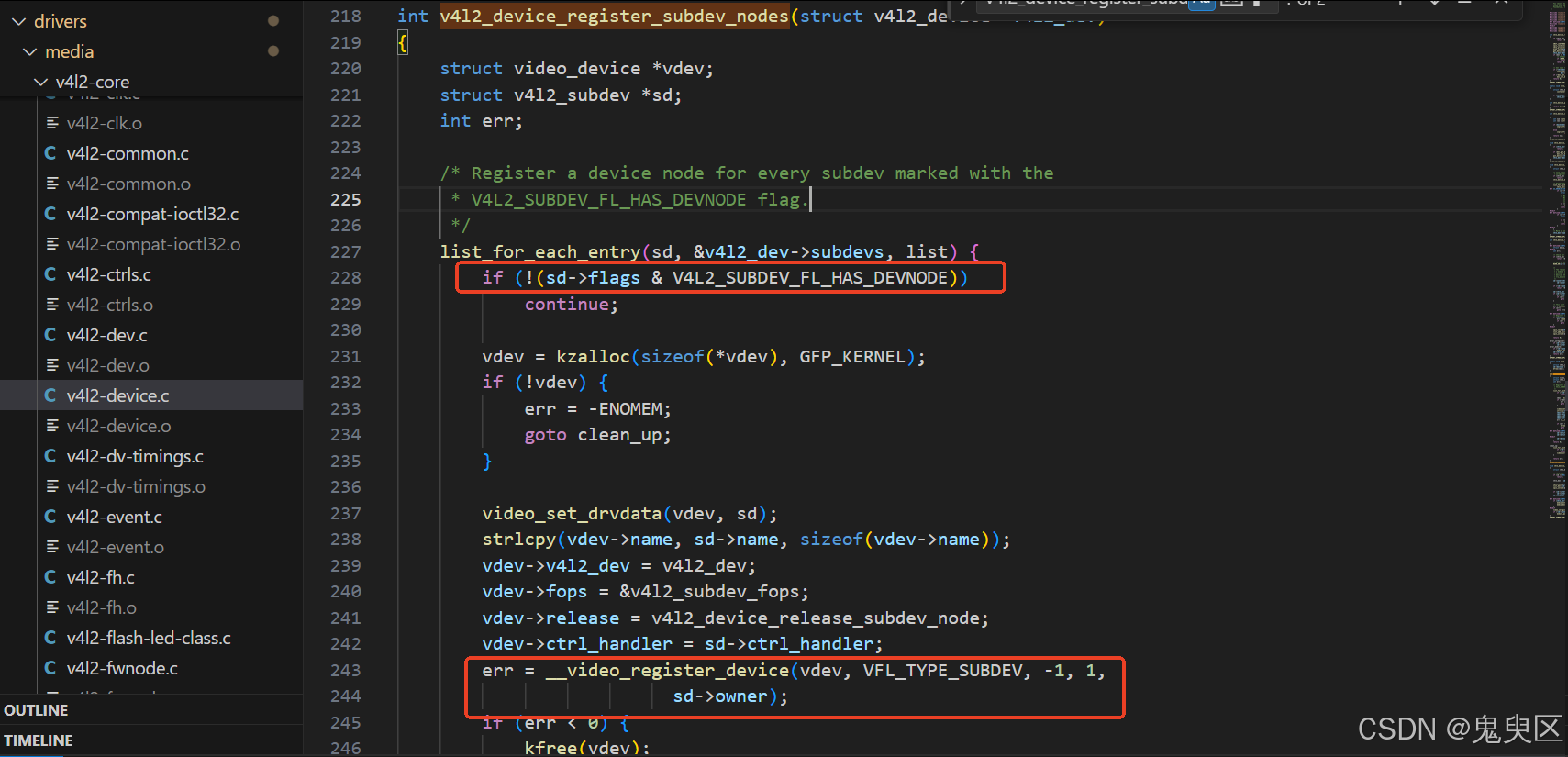Select the drivers folder label
The image size is (1568, 757).
click(x=61, y=21)
